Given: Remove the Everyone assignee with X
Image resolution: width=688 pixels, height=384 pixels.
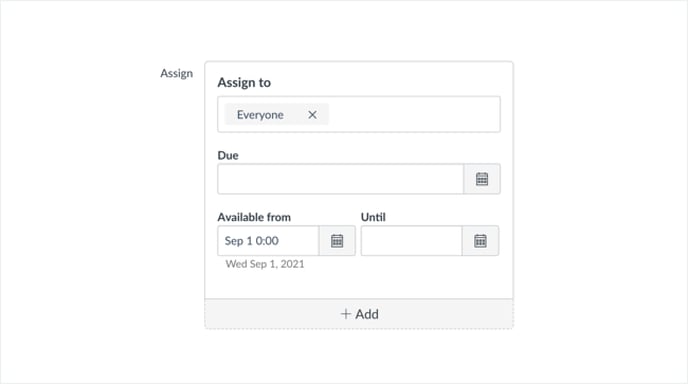Looking at the screenshot, I should pos(312,115).
